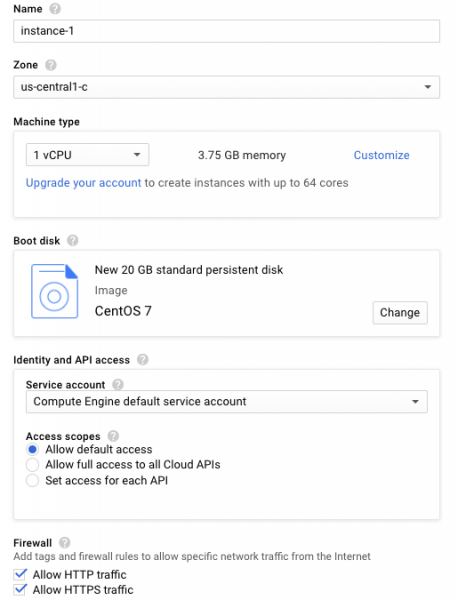Click the Boot disk help icon
The width and height of the screenshot is (458, 600).
click(72, 241)
